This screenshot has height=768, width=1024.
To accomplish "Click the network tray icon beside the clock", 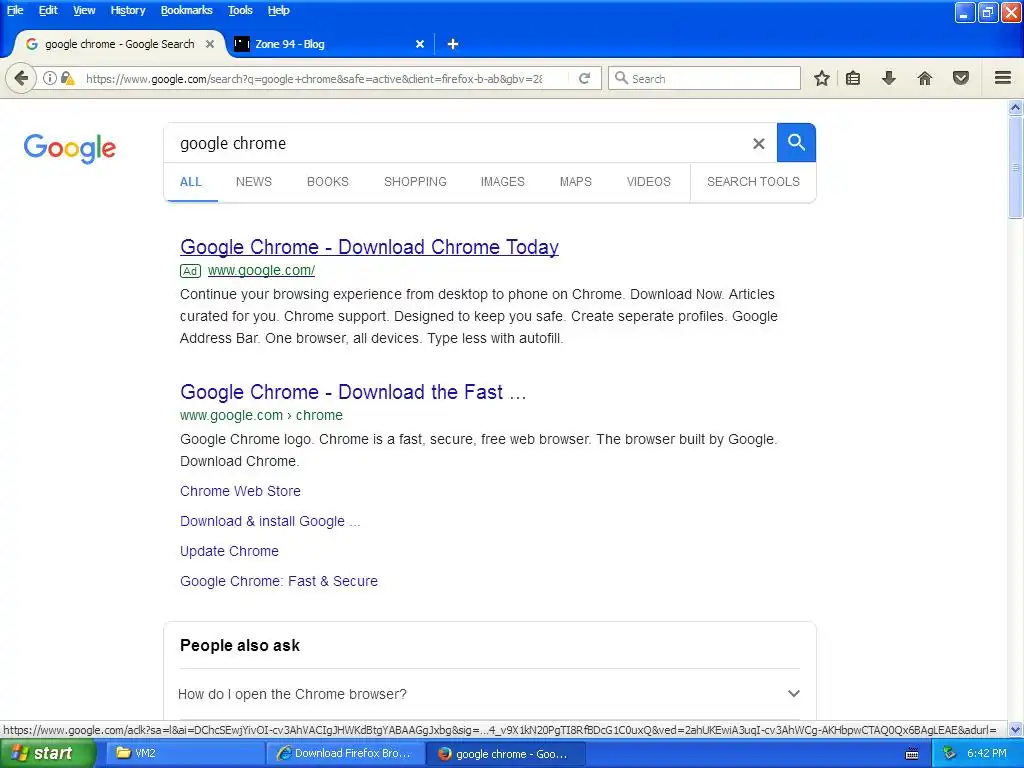I will [950, 754].
